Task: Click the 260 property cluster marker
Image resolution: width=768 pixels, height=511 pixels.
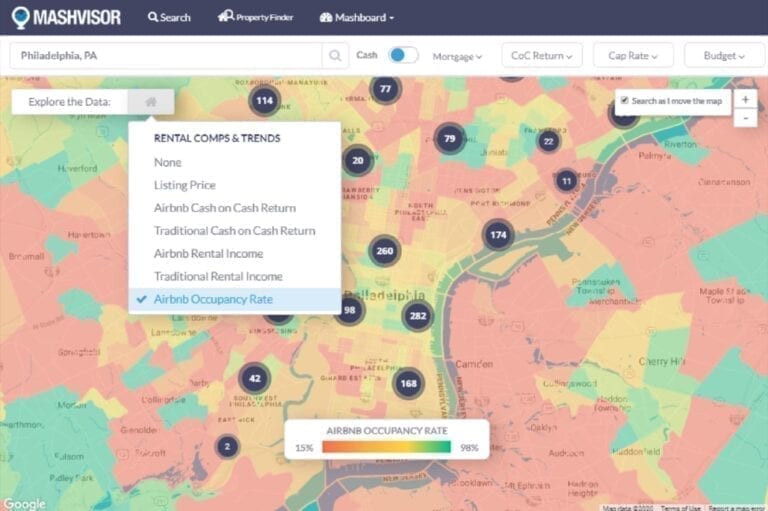Action: (384, 251)
